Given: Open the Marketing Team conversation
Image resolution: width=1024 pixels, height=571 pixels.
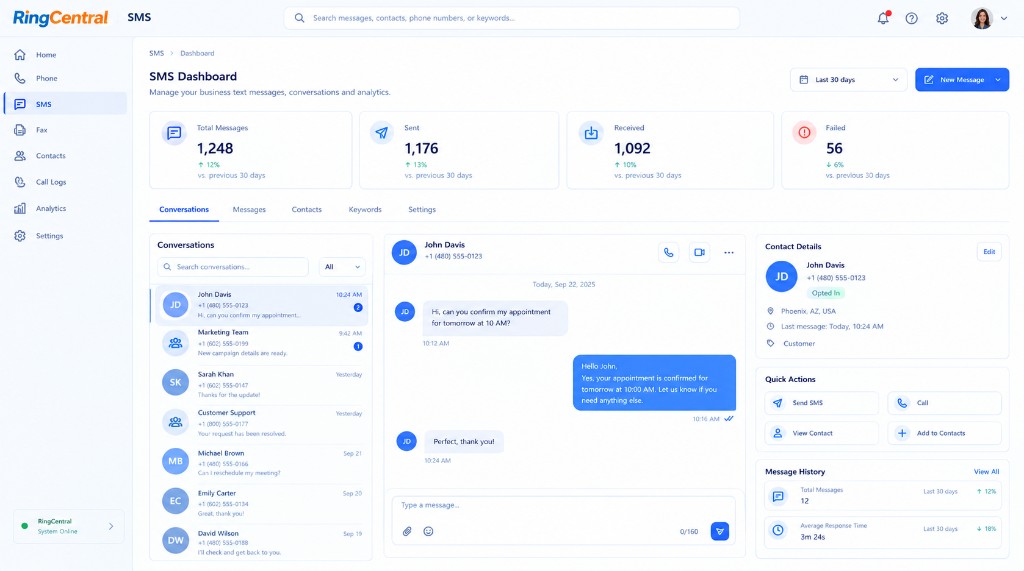Looking at the screenshot, I should [260, 343].
